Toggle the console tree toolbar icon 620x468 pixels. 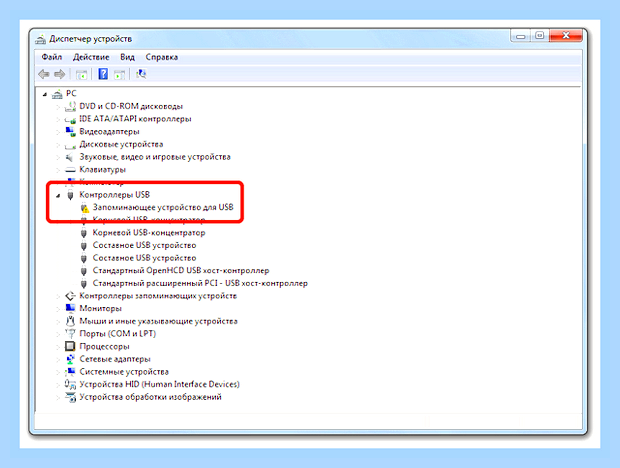pos(81,74)
